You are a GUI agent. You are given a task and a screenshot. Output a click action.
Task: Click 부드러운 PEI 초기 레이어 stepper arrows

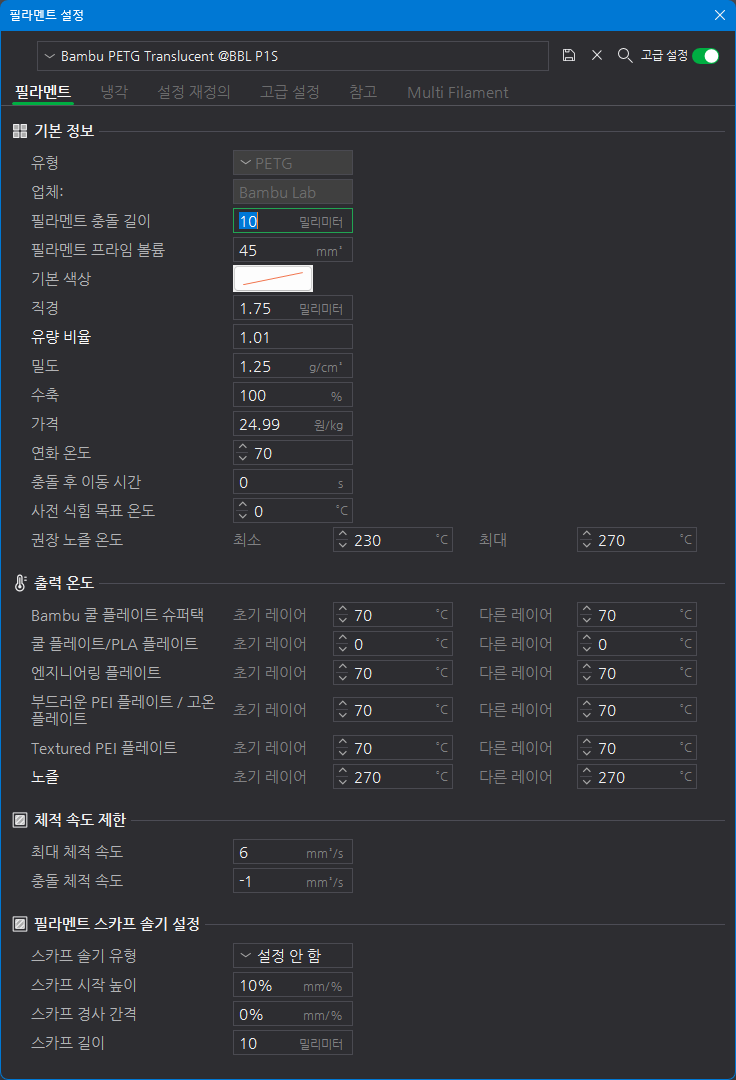tap(343, 709)
